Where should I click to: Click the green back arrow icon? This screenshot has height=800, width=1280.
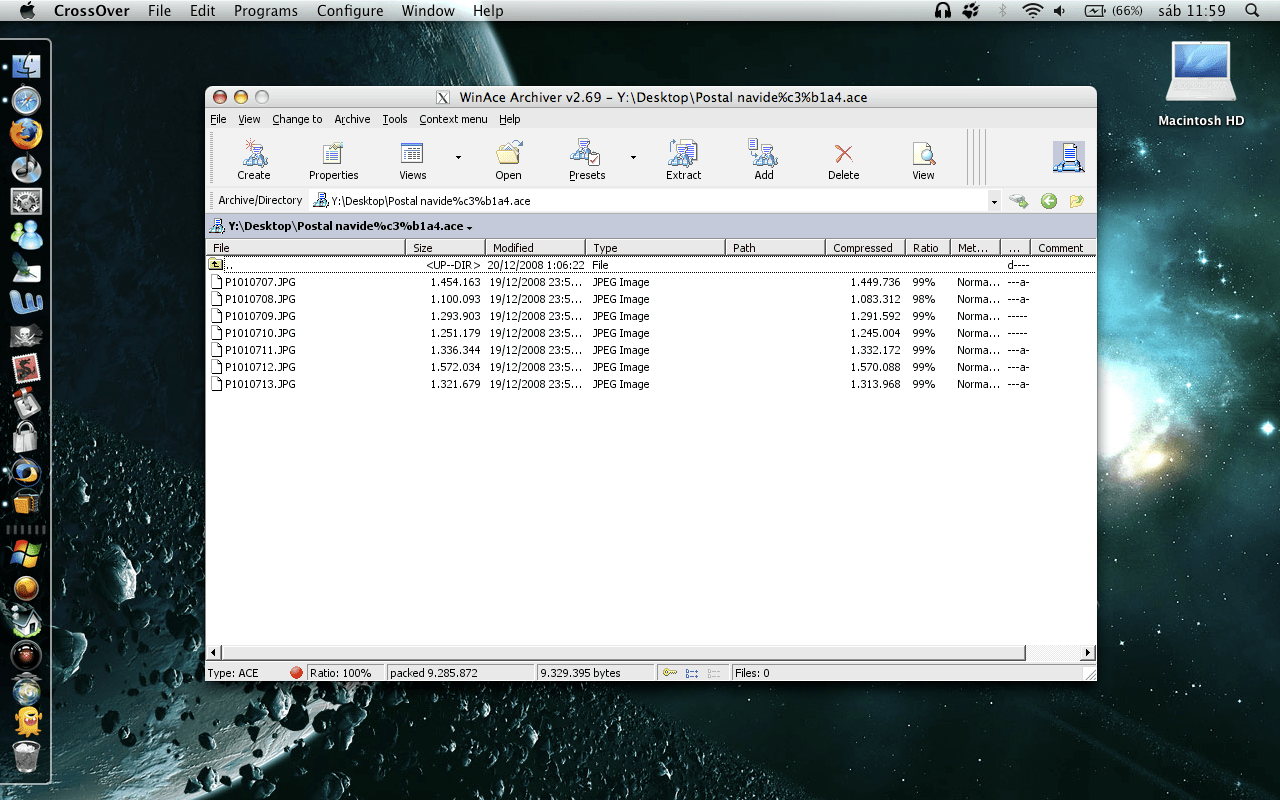pos(1048,201)
